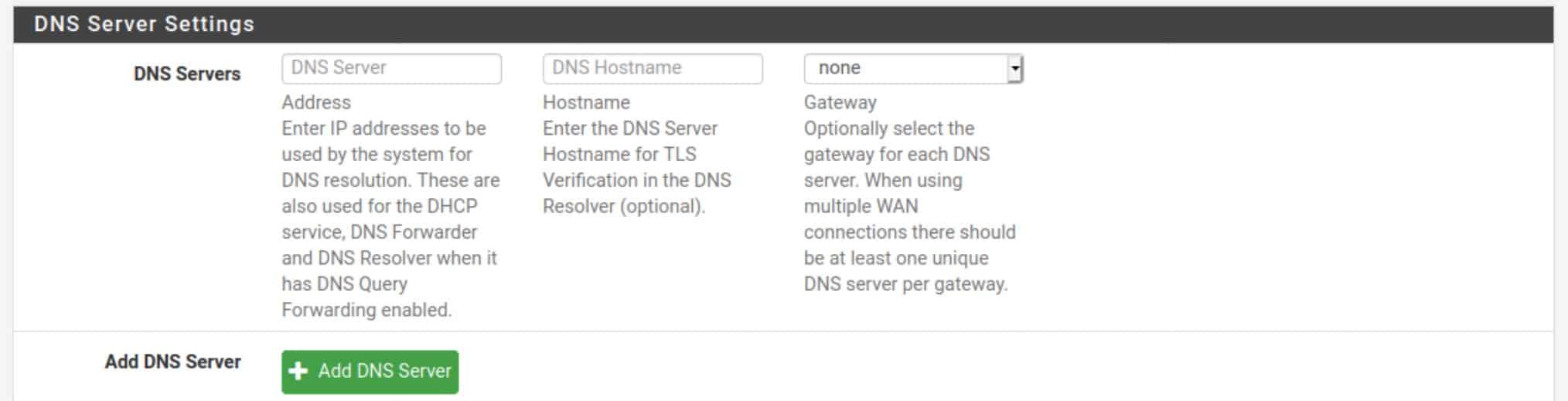
Task: Click the DNS Server Settings panel header
Action: click(x=783, y=24)
